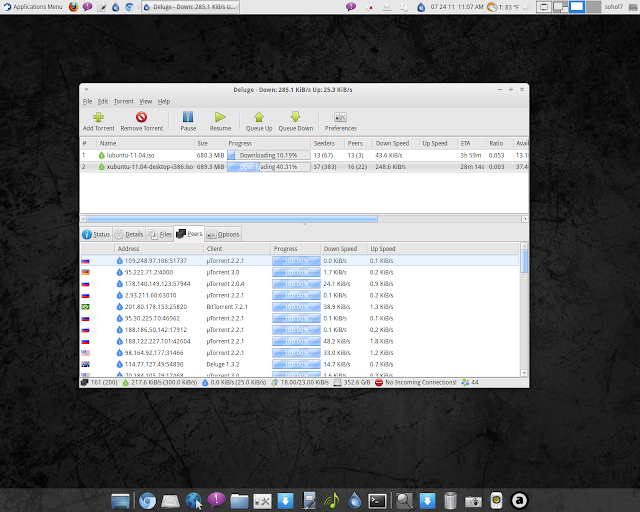Select the Peers tab
The height and width of the screenshot is (512, 640).
coord(189,234)
